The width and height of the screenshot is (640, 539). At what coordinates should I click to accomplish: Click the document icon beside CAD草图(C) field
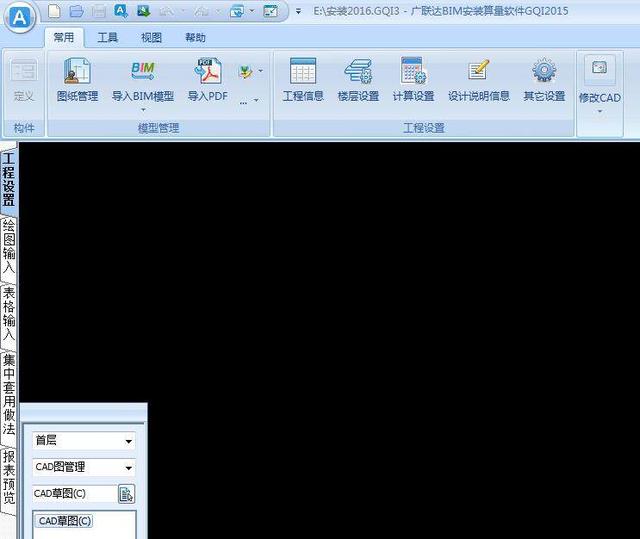pyautogui.click(x=126, y=494)
